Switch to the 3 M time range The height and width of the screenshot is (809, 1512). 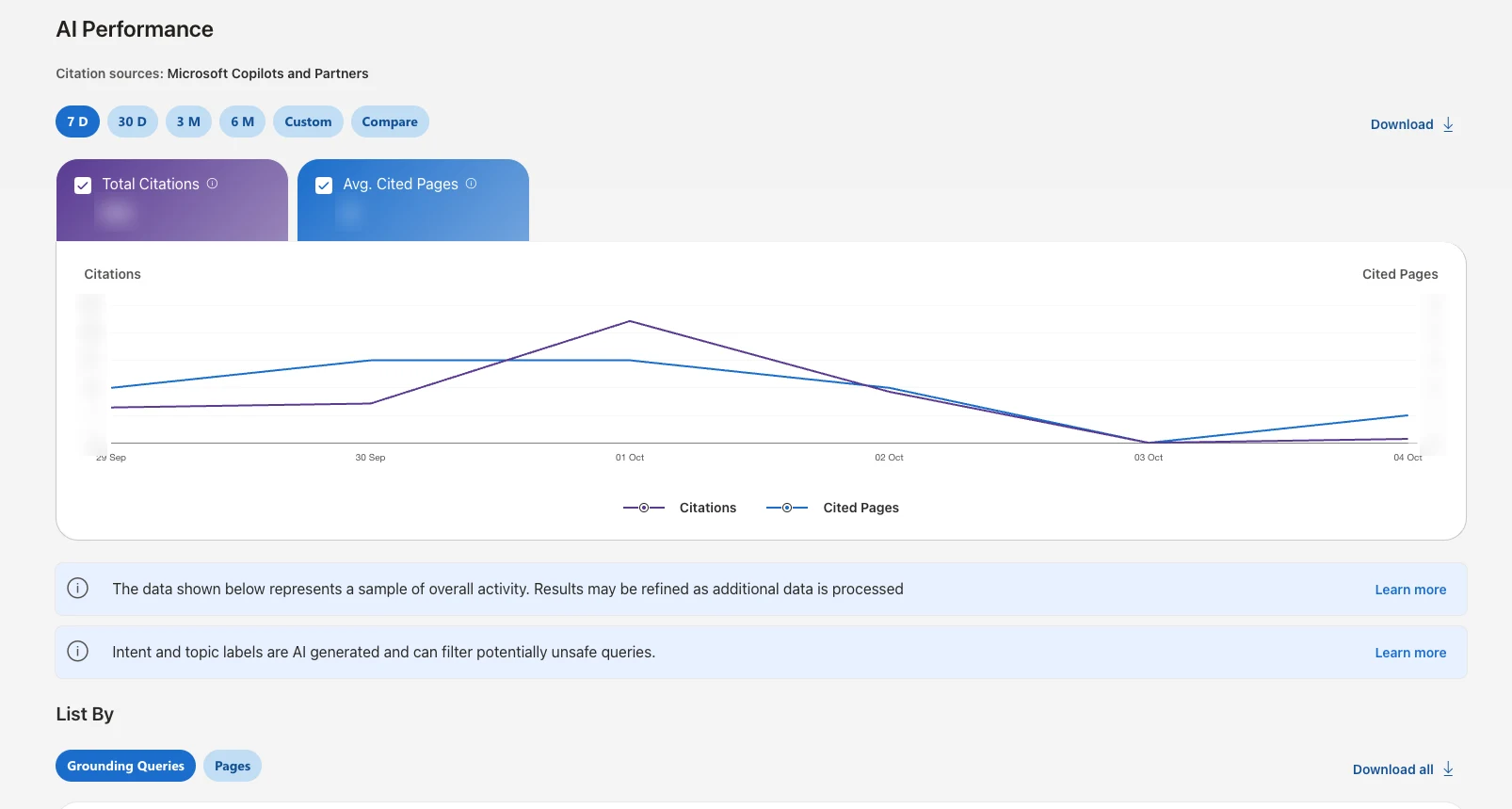(188, 121)
